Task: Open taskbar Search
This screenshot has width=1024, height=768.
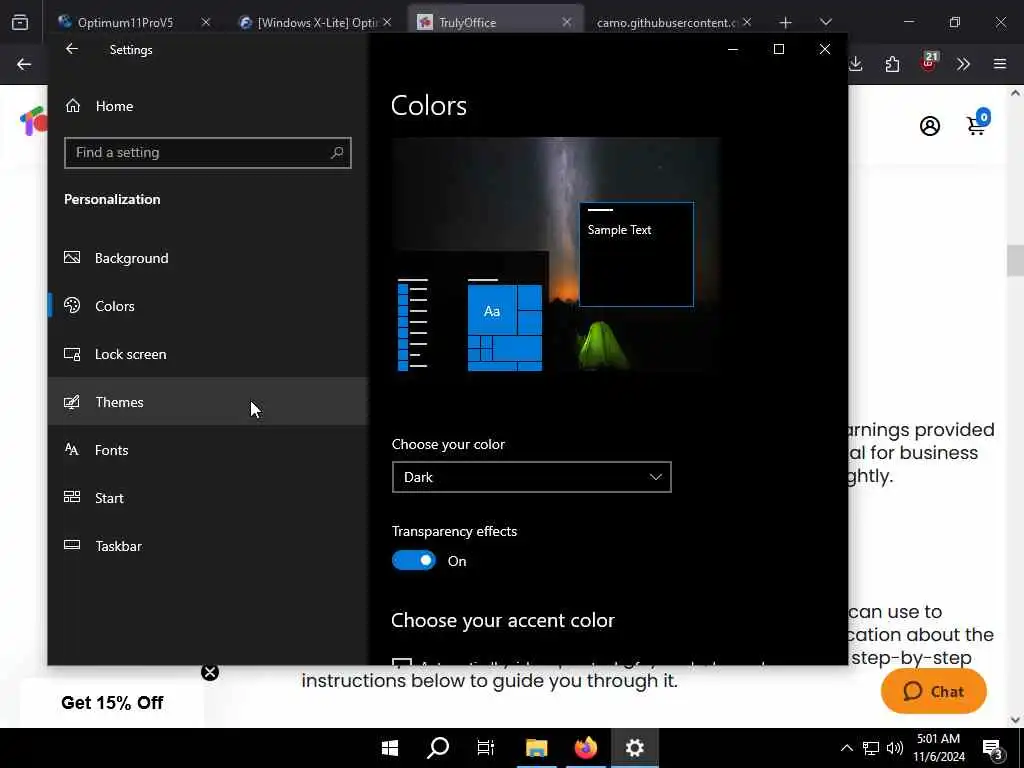Action: [x=438, y=748]
